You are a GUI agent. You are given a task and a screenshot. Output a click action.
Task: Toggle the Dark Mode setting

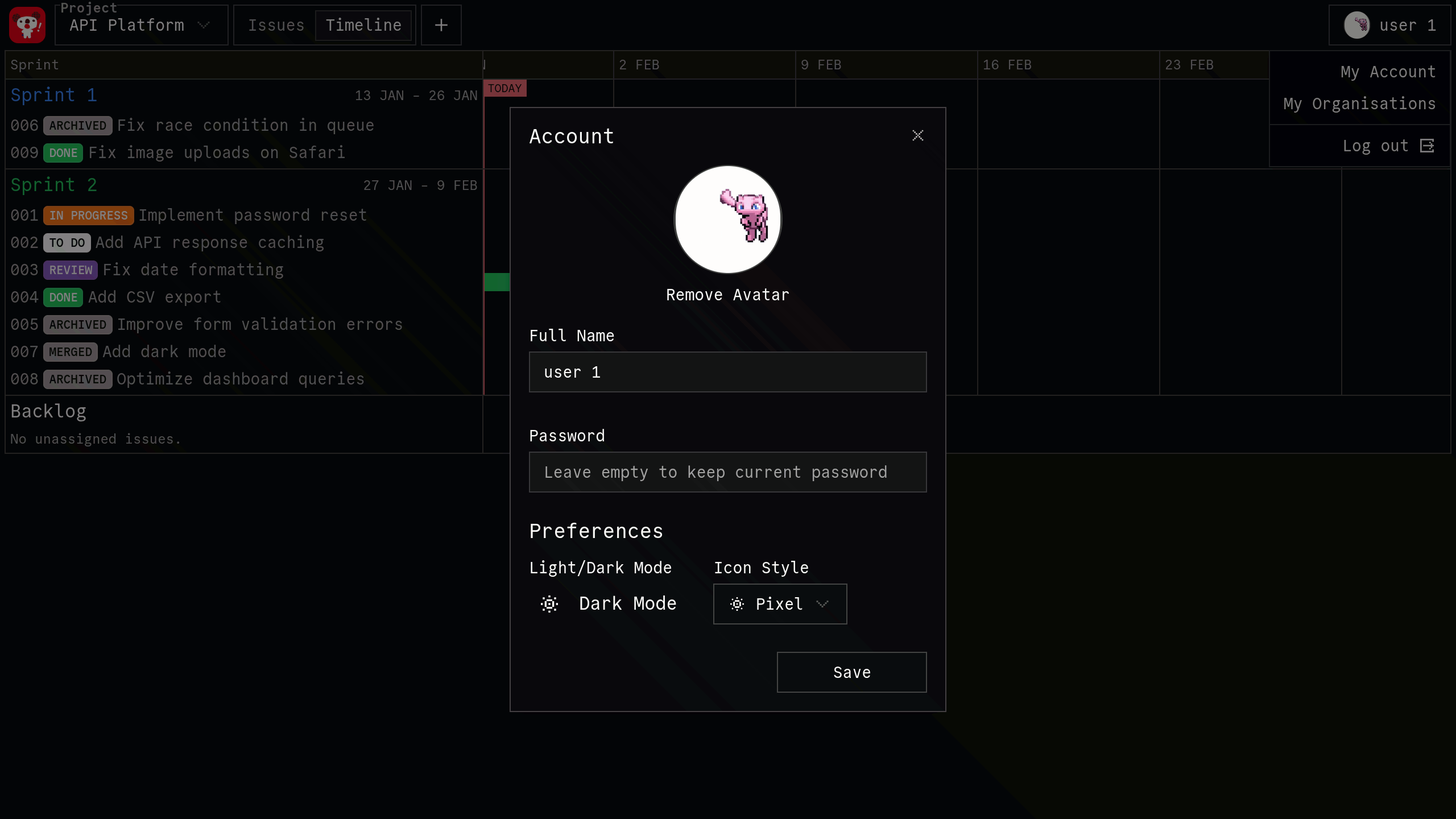point(627,603)
